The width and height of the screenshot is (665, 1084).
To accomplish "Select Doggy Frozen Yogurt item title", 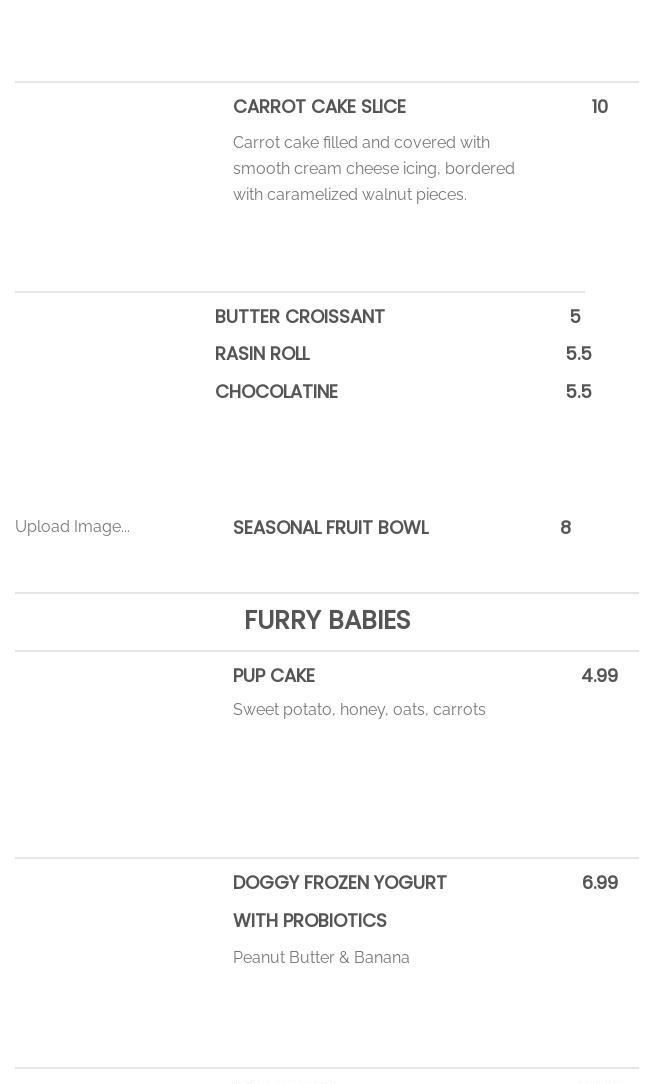I will point(339,883).
